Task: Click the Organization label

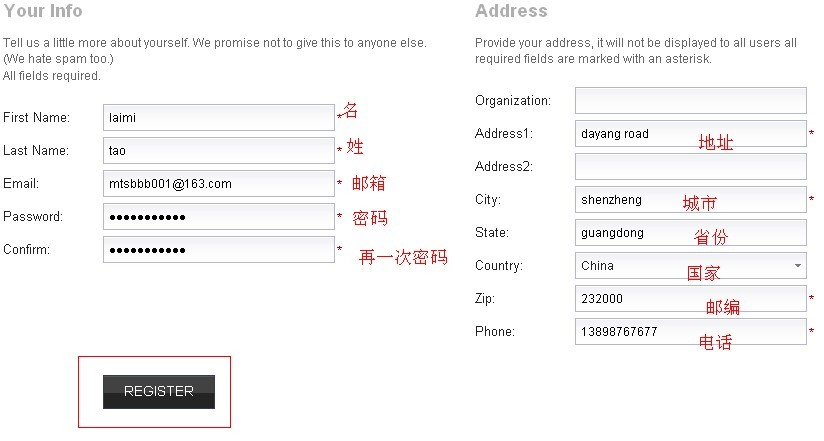Action: click(x=513, y=100)
